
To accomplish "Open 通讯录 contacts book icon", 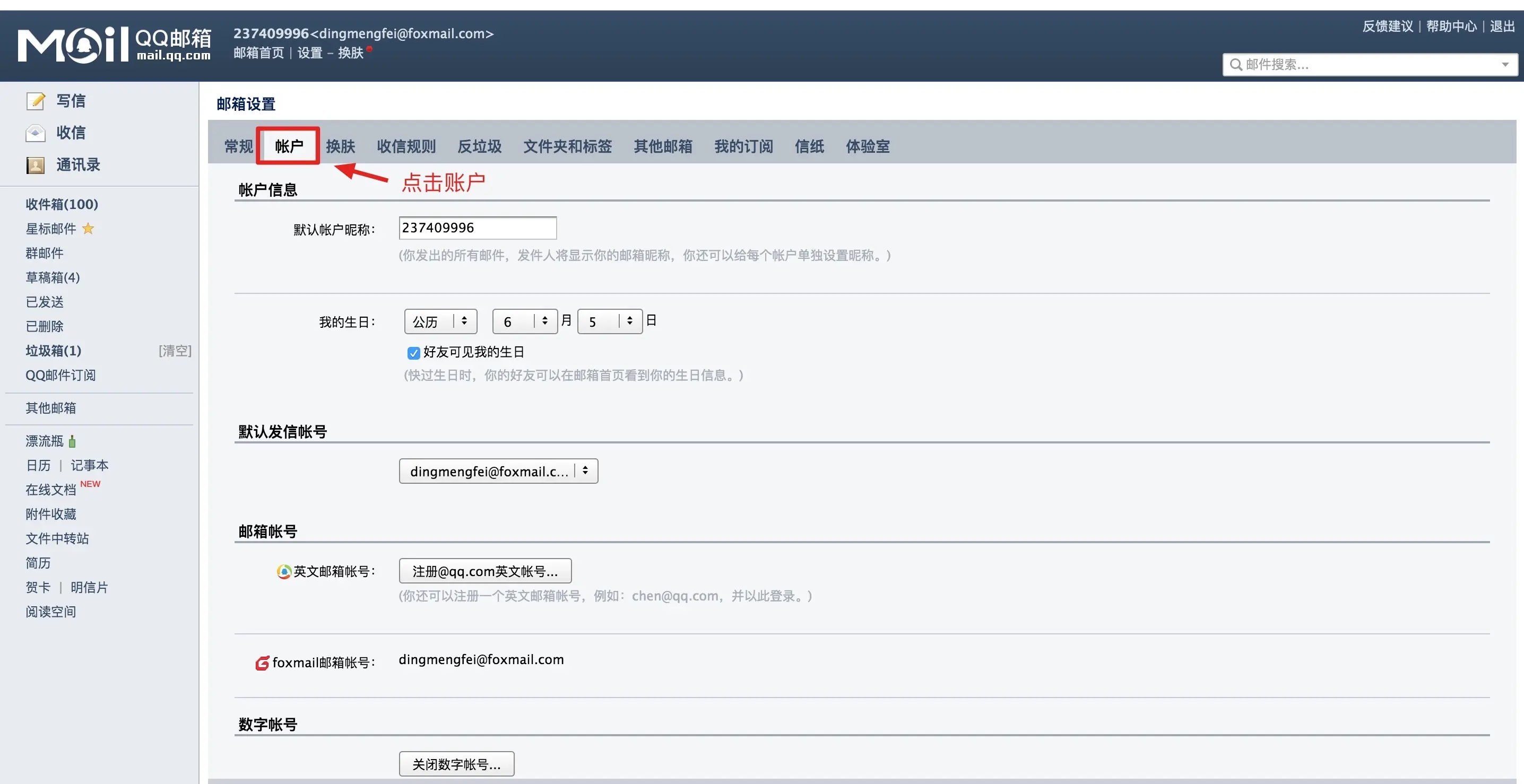I will click(36, 165).
